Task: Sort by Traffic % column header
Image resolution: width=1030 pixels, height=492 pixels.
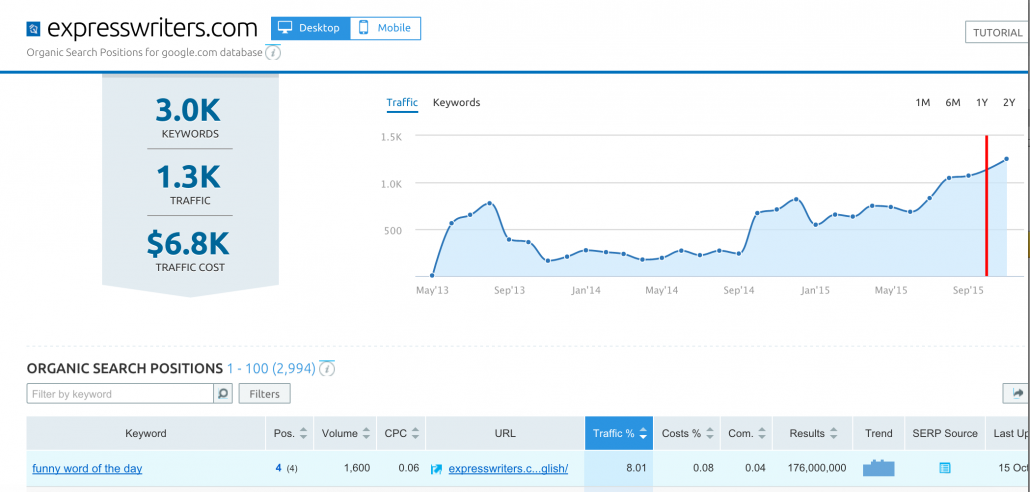Action: point(618,433)
